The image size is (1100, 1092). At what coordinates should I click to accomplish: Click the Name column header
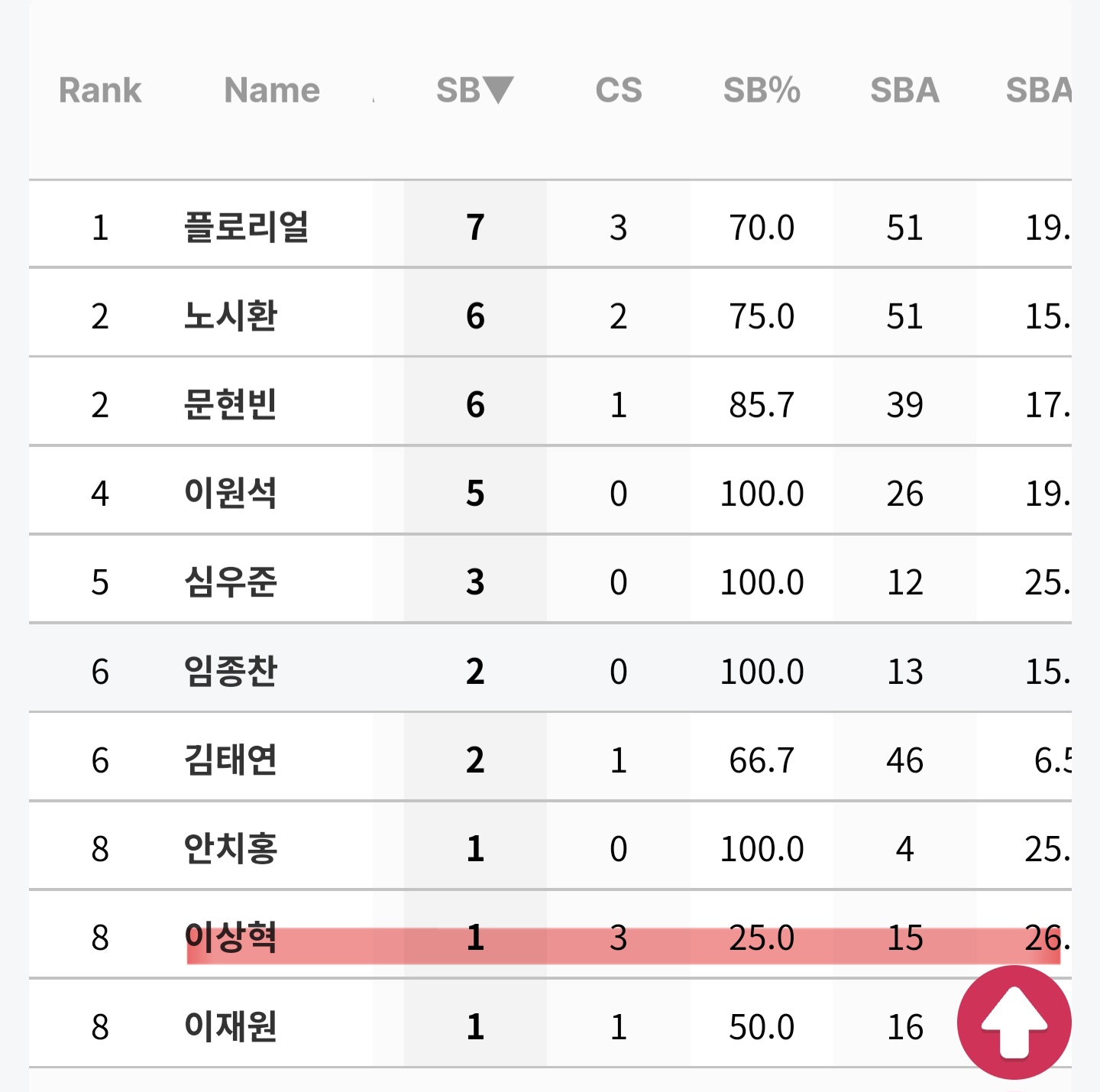[x=272, y=90]
